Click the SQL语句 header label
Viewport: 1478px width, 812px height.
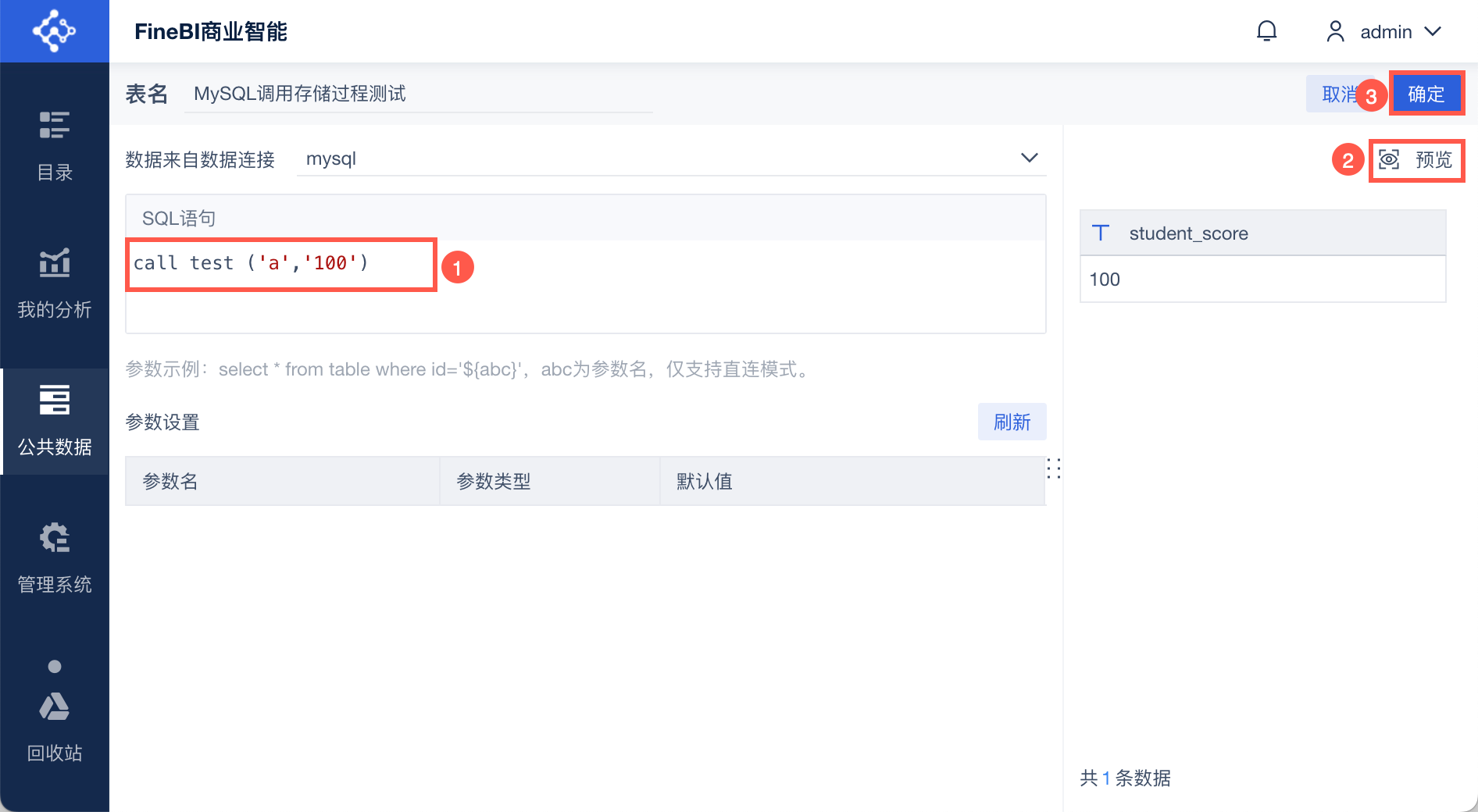(x=179, y=218)
